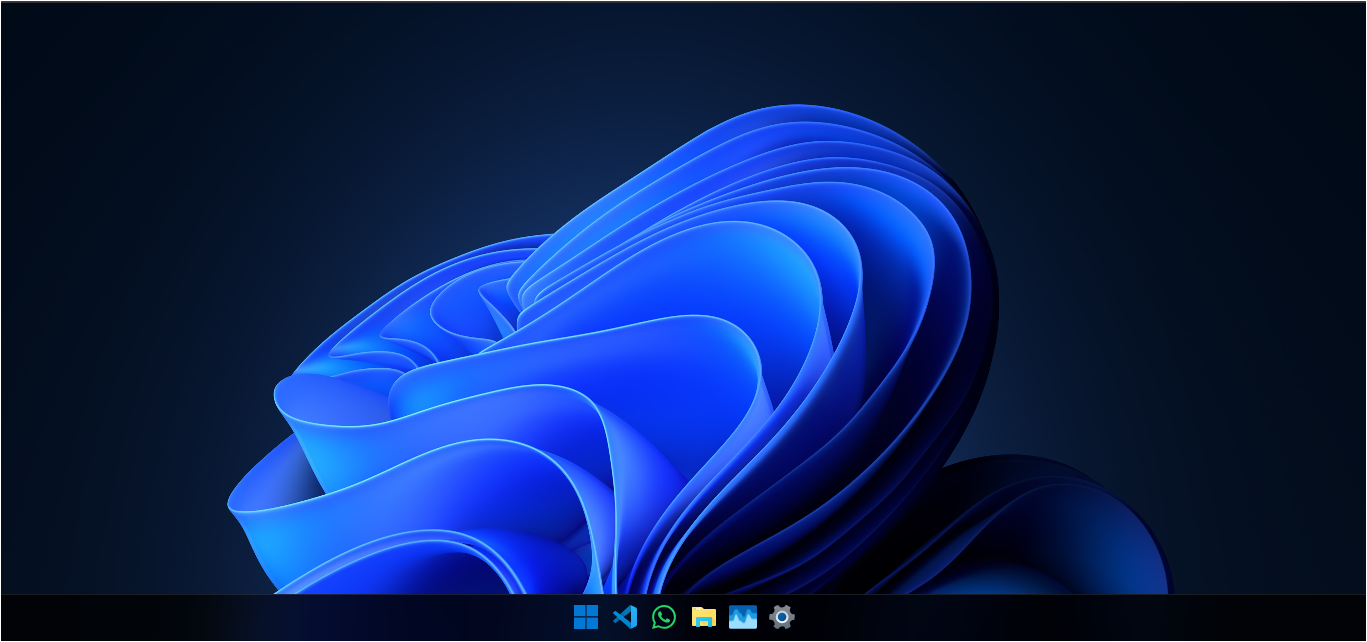
Task: Select the green phone-bubble chat icon
Action: (x=664, y=617)
